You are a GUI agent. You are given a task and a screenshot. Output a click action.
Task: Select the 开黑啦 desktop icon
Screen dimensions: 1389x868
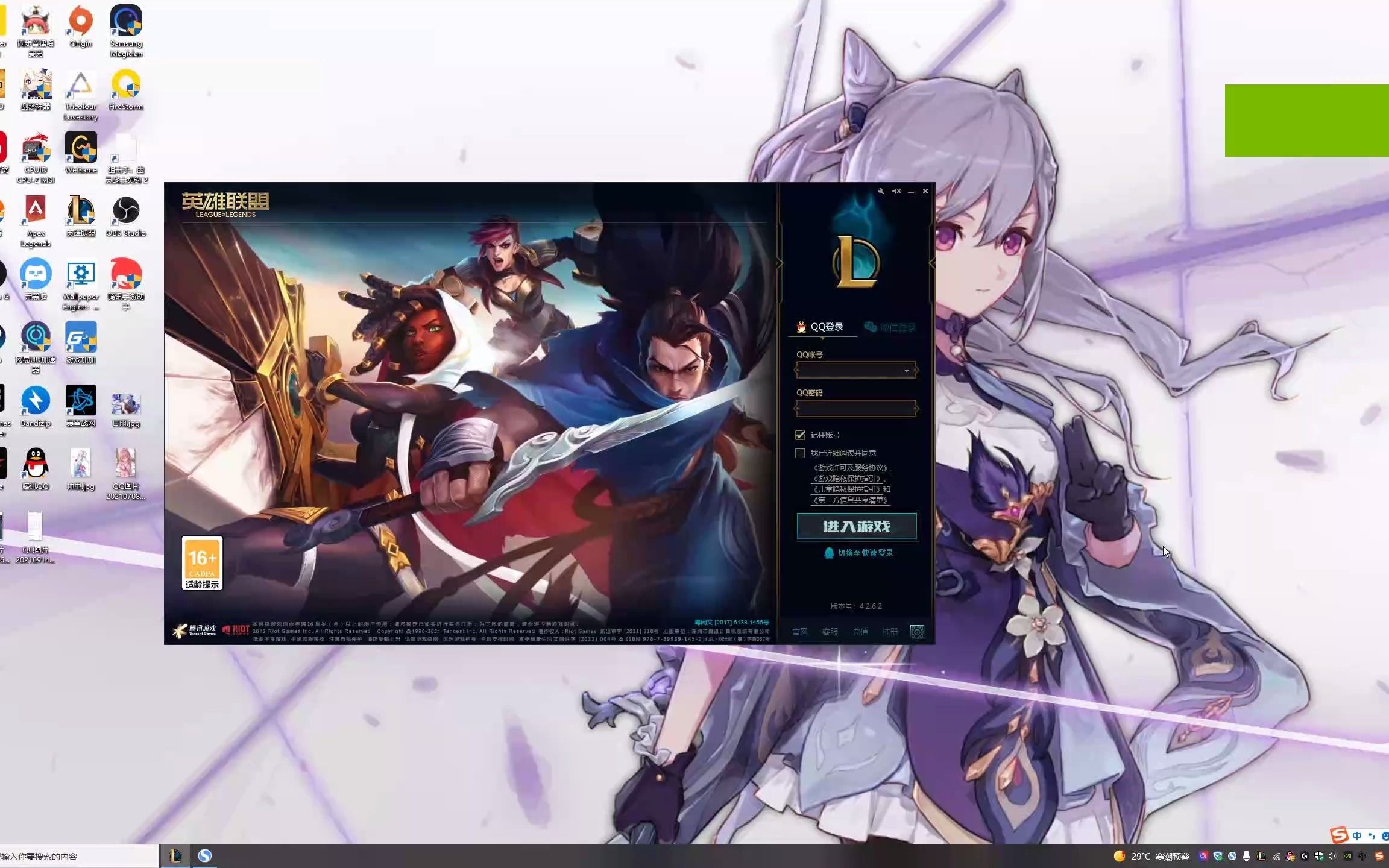point(36,280)
